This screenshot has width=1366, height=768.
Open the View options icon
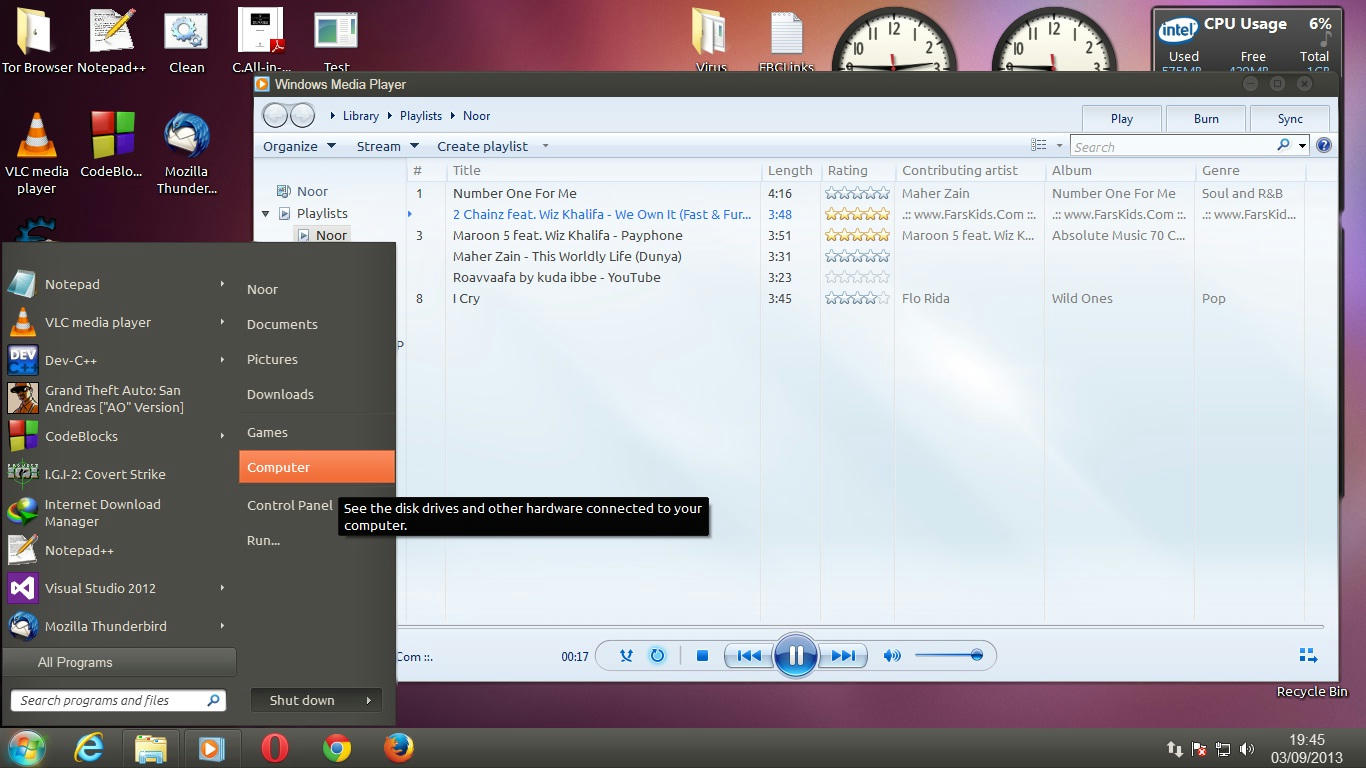pos(1039,146)
